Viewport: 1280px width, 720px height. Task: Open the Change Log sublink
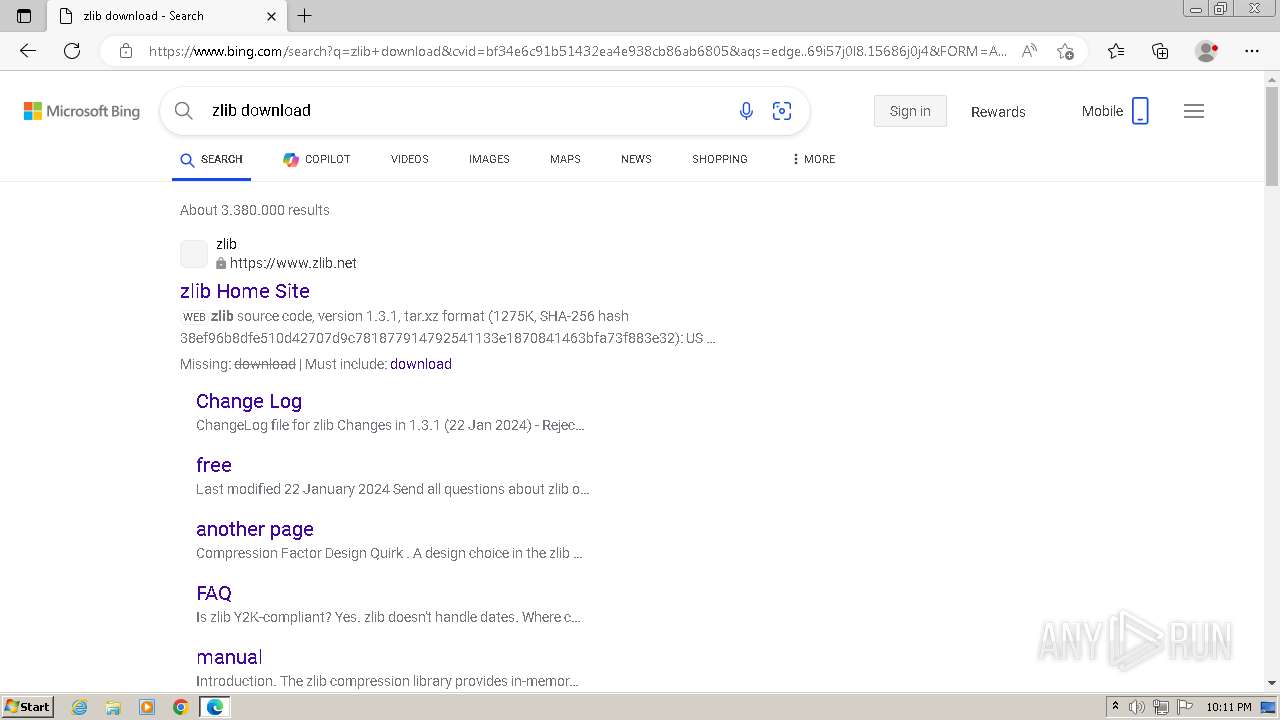pyautogui.click(x=249, y=401)
